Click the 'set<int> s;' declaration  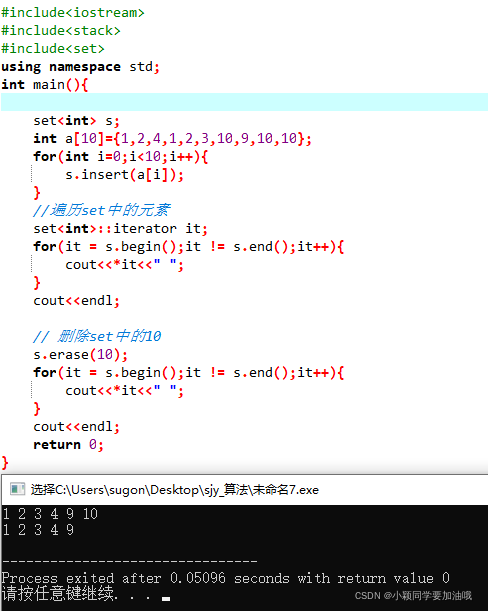click(76, 120)
